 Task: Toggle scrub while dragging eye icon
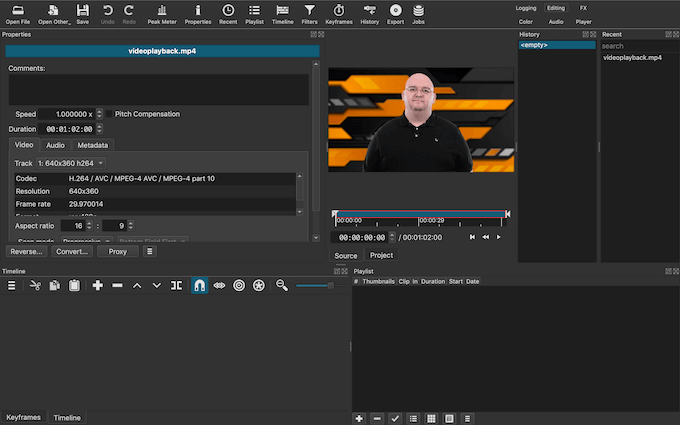click(219, 285)
